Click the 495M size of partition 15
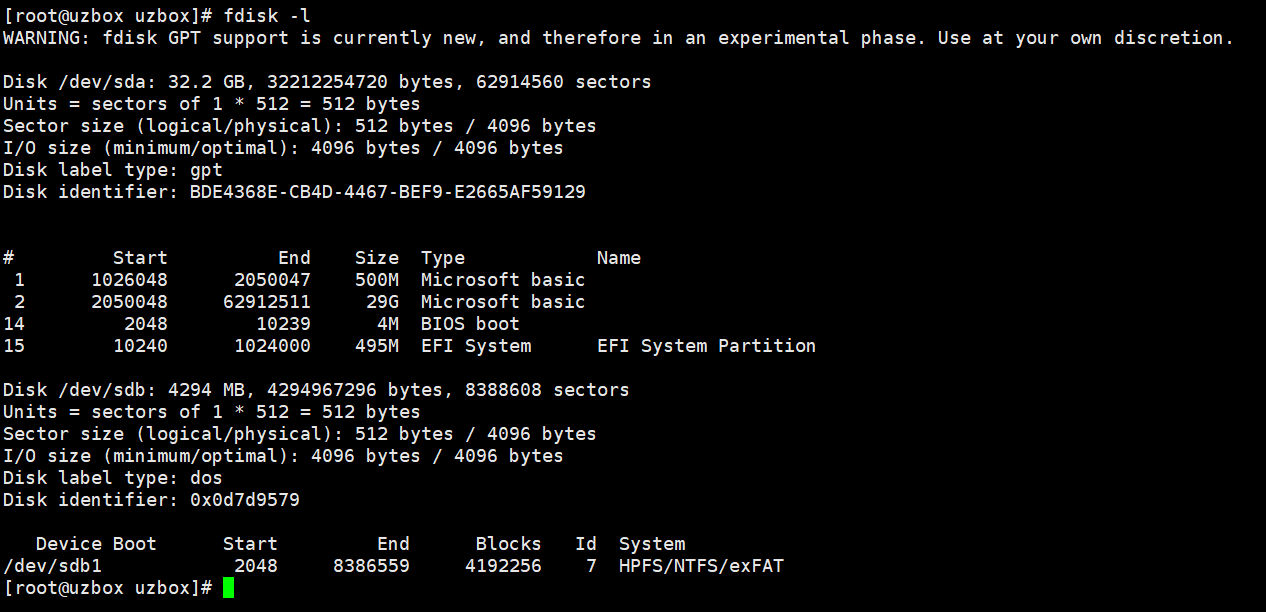 pyautogui.click(x=377, y=346)
